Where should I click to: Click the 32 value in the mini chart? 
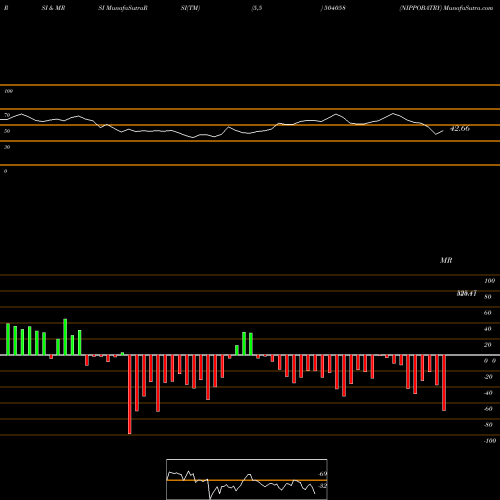(x=323, y=486)
